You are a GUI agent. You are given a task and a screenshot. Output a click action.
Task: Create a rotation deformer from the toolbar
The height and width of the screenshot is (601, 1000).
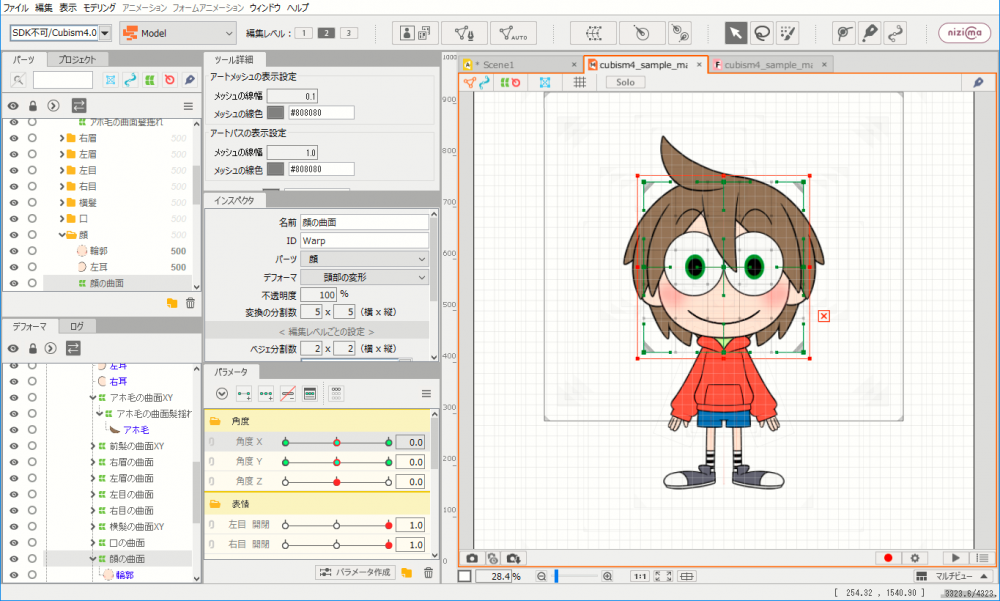coord(642,33)
